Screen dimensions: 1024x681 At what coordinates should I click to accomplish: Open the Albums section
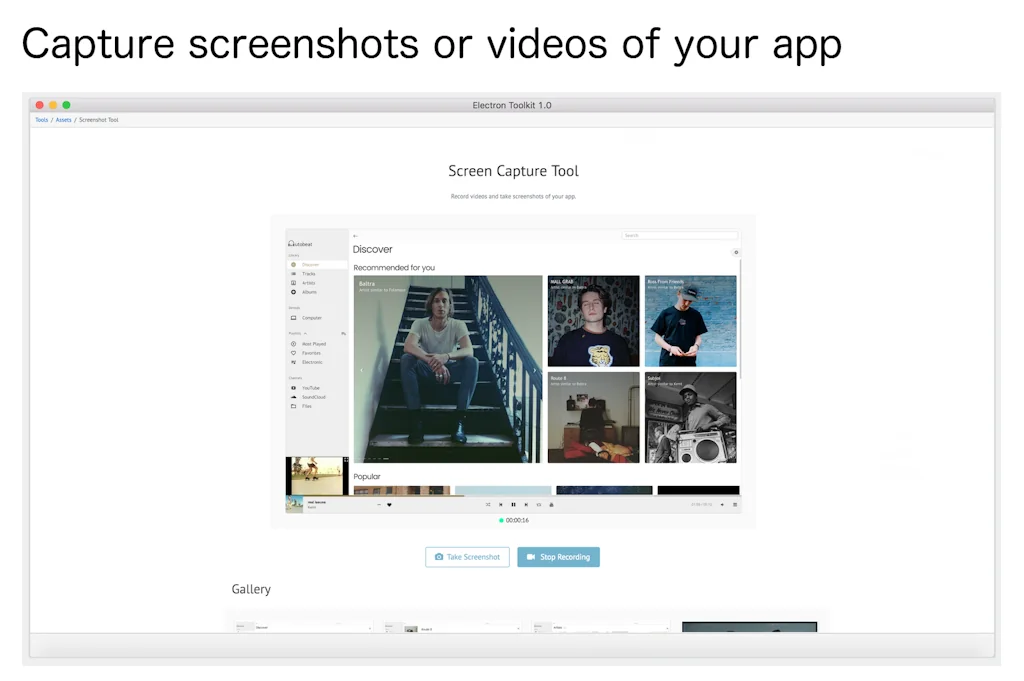[x=308, y=291]
